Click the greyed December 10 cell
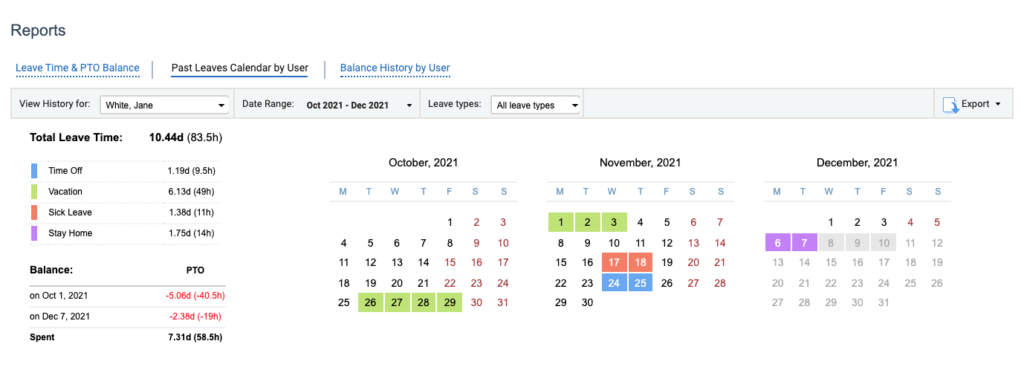This screenshot has height=370, width=1024. pos(884,243)
